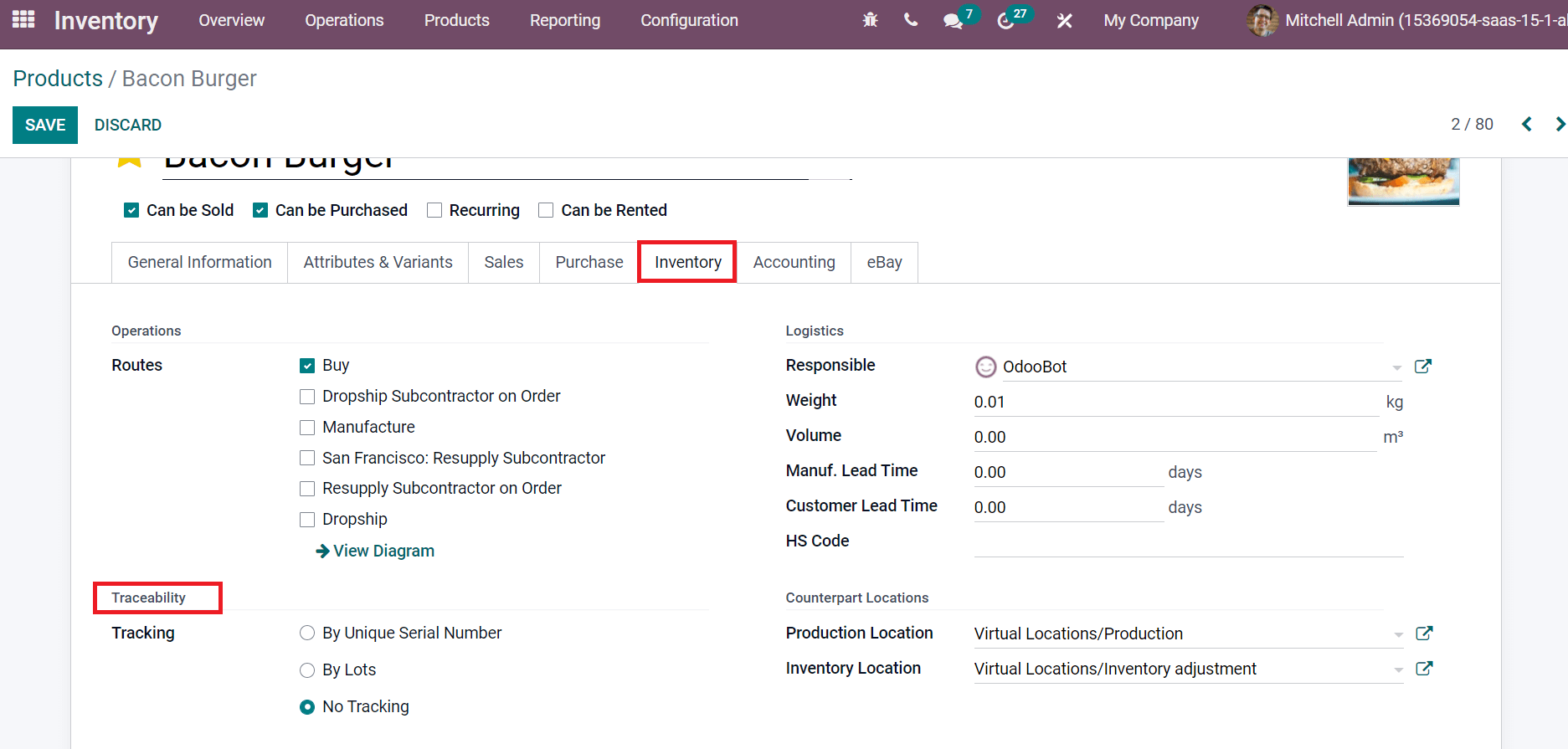Click the HS Code input field
Viewport: 1568px width, 749px height.
click(1189, 541)
